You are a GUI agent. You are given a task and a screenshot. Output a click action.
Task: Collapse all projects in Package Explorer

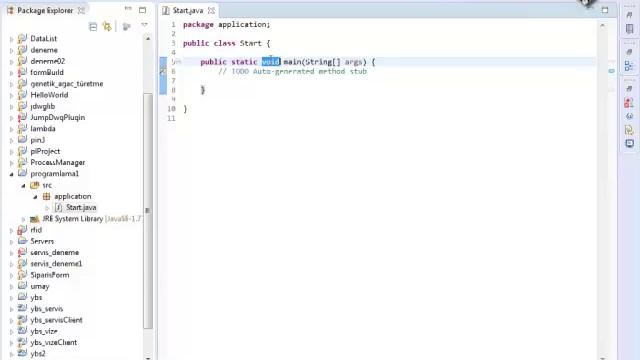(x=93, y=27)
